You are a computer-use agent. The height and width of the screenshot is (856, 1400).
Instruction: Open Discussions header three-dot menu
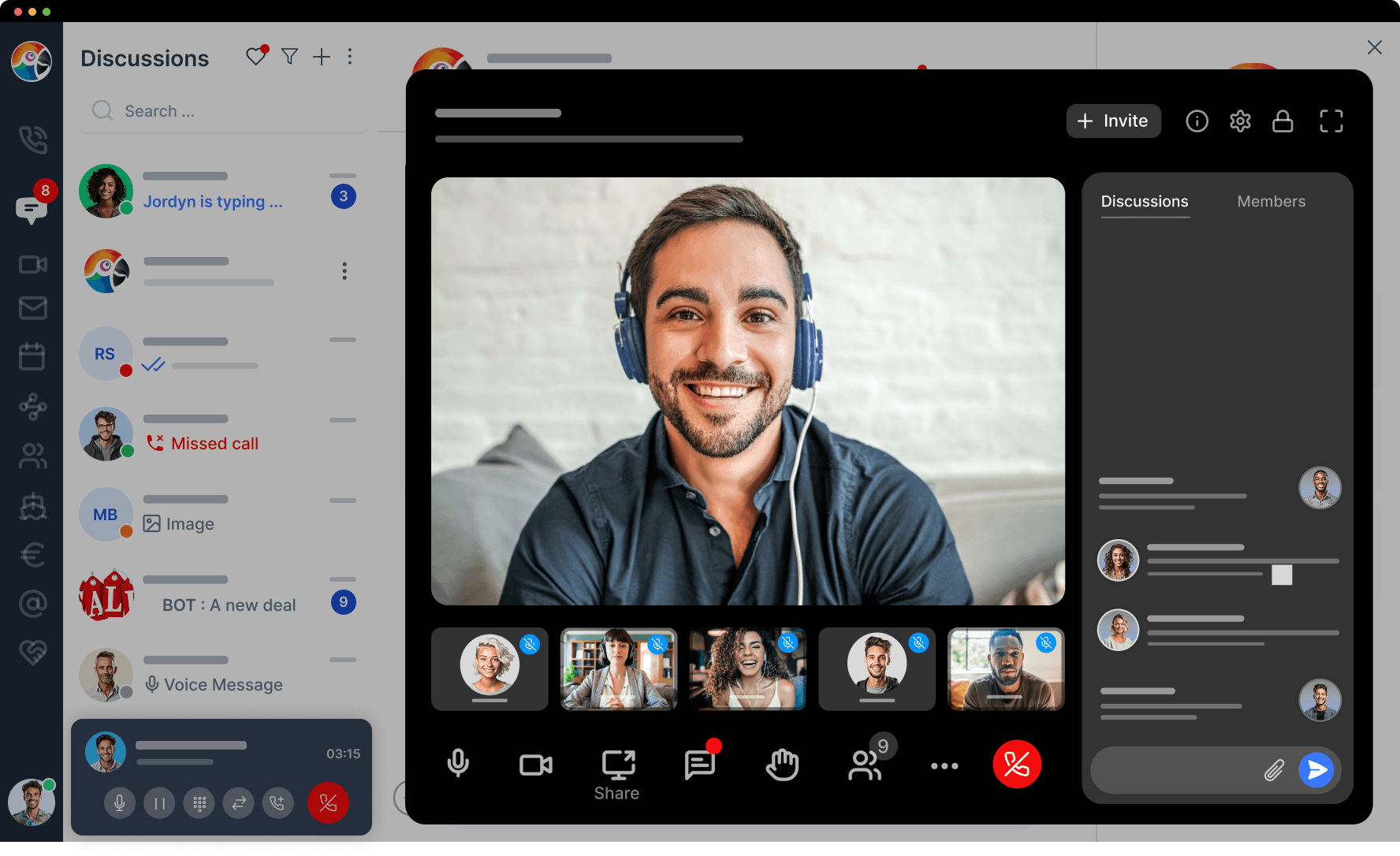(x=350, y=57)
